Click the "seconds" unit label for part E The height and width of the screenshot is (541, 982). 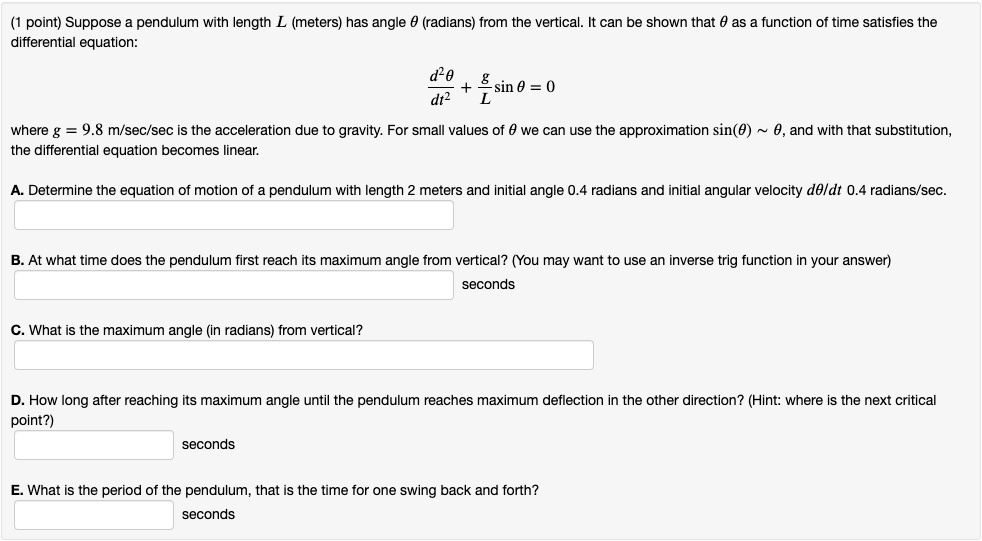(x=208, y=515)
